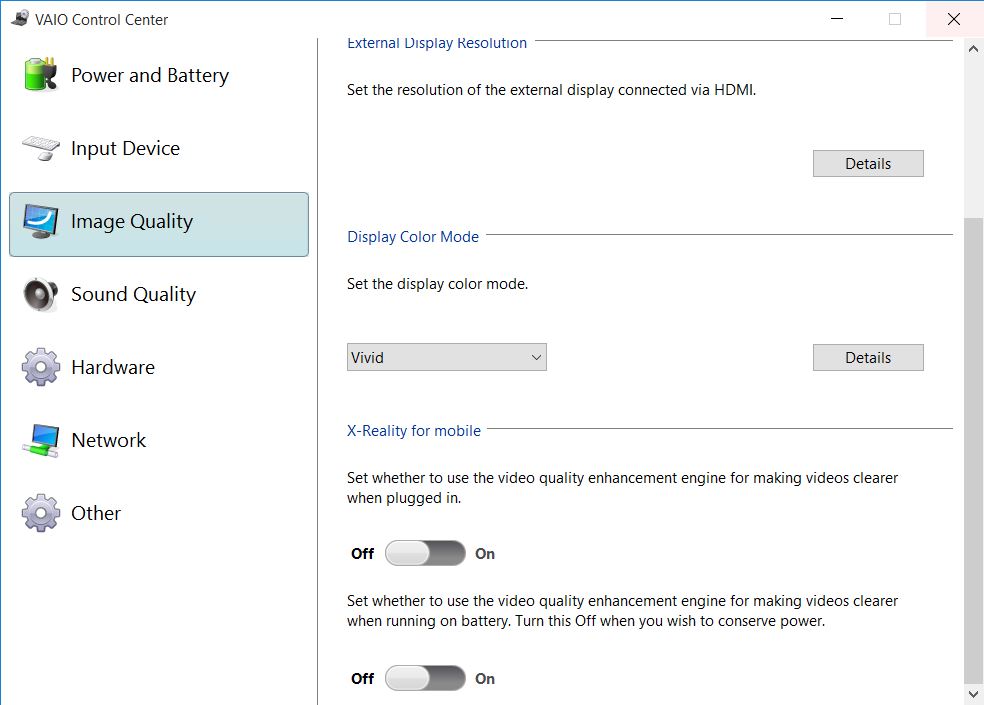Click the Sound Quality speaker icon

[x=41, y=294]
